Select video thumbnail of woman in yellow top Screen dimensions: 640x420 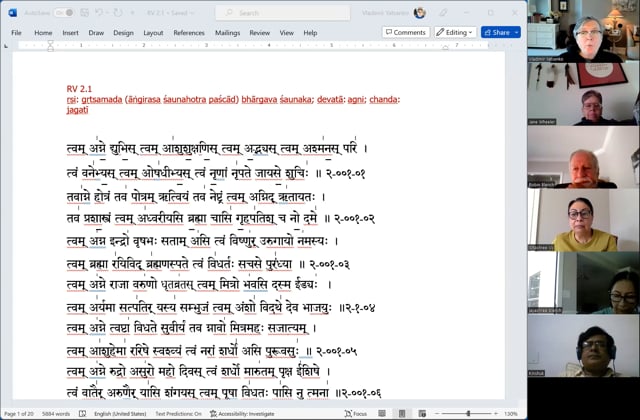coord(583,220)
